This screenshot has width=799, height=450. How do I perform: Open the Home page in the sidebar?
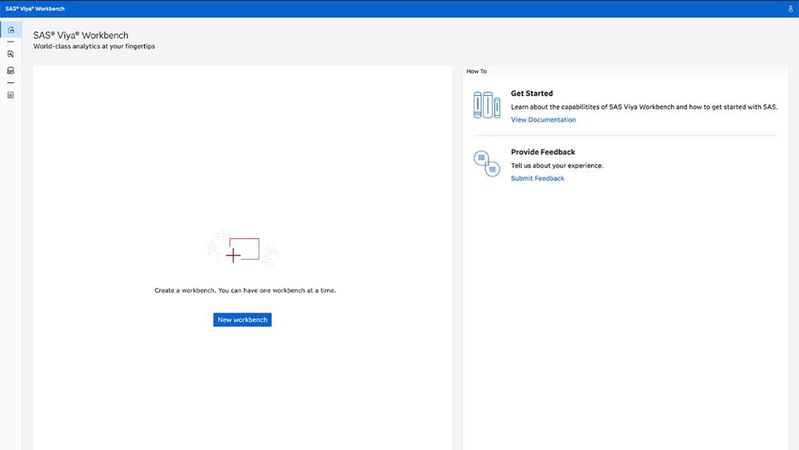(x=11, y=30)
